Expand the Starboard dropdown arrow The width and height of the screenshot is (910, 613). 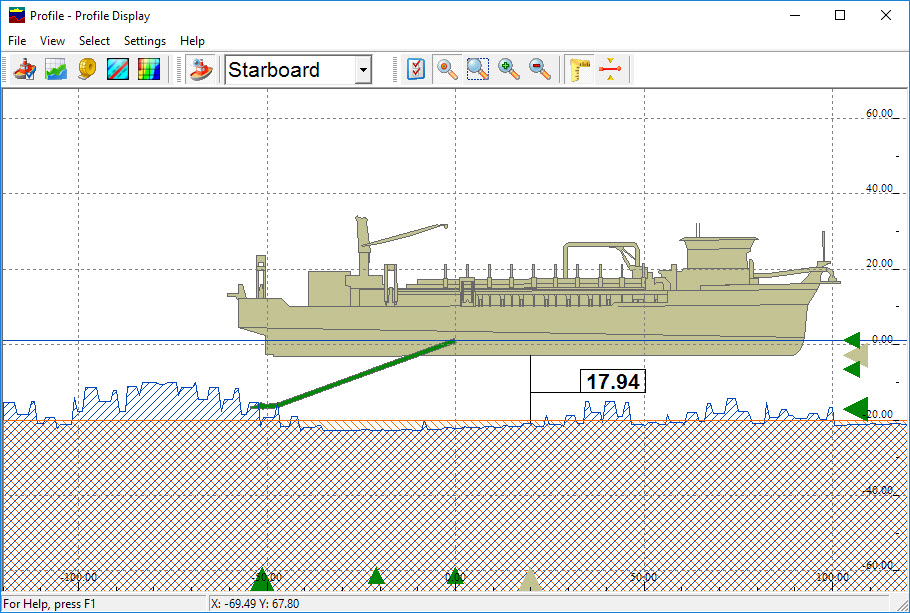(x=363, y=70)
